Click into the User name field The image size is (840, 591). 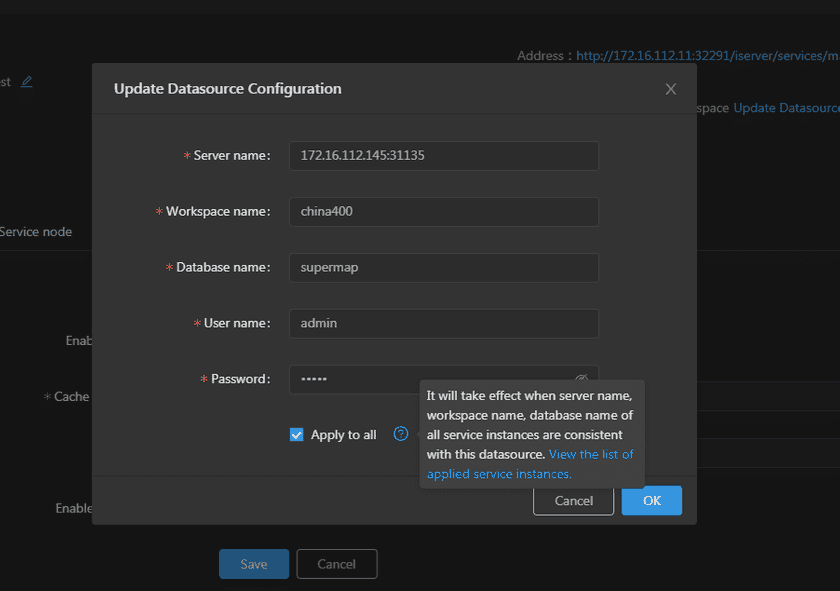pyautogui.click(x=443, y=324)
